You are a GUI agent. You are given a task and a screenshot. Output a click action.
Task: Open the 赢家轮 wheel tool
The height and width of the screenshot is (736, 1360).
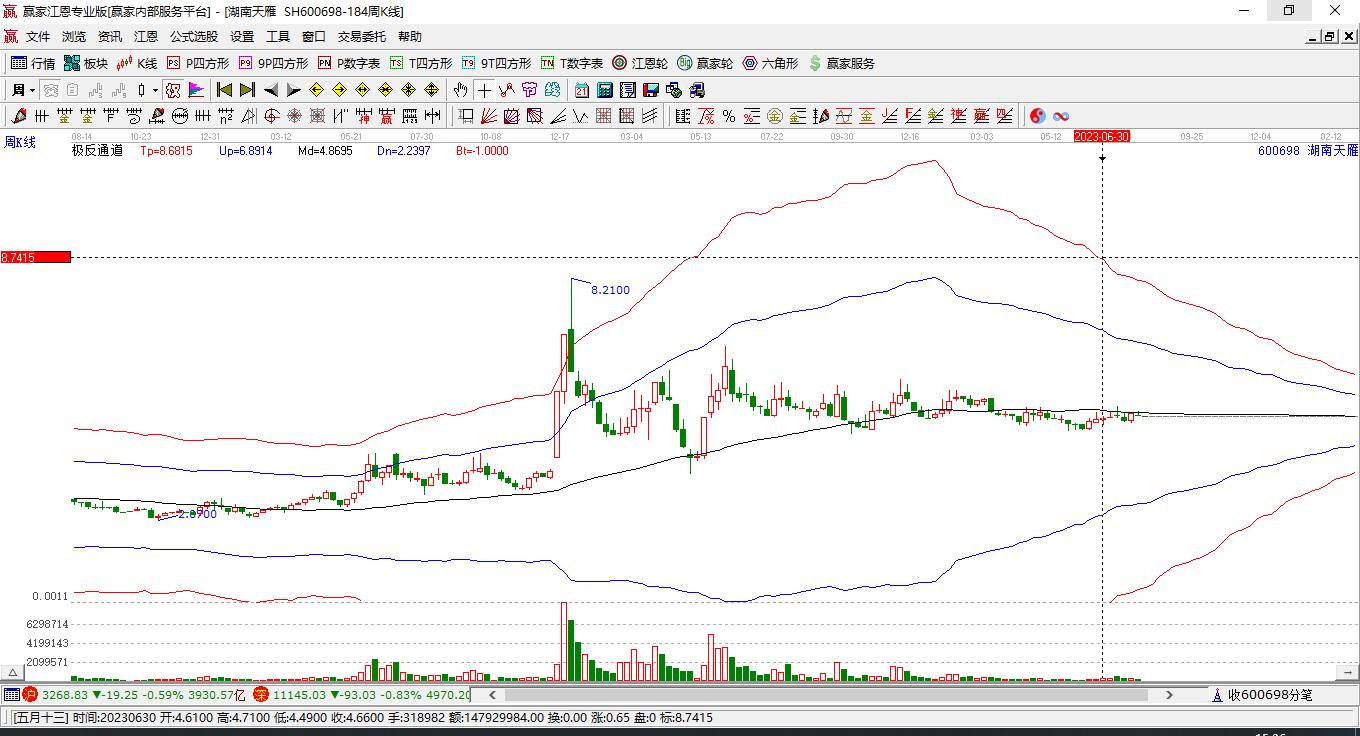pyautogui.click(x=705, y=63)
